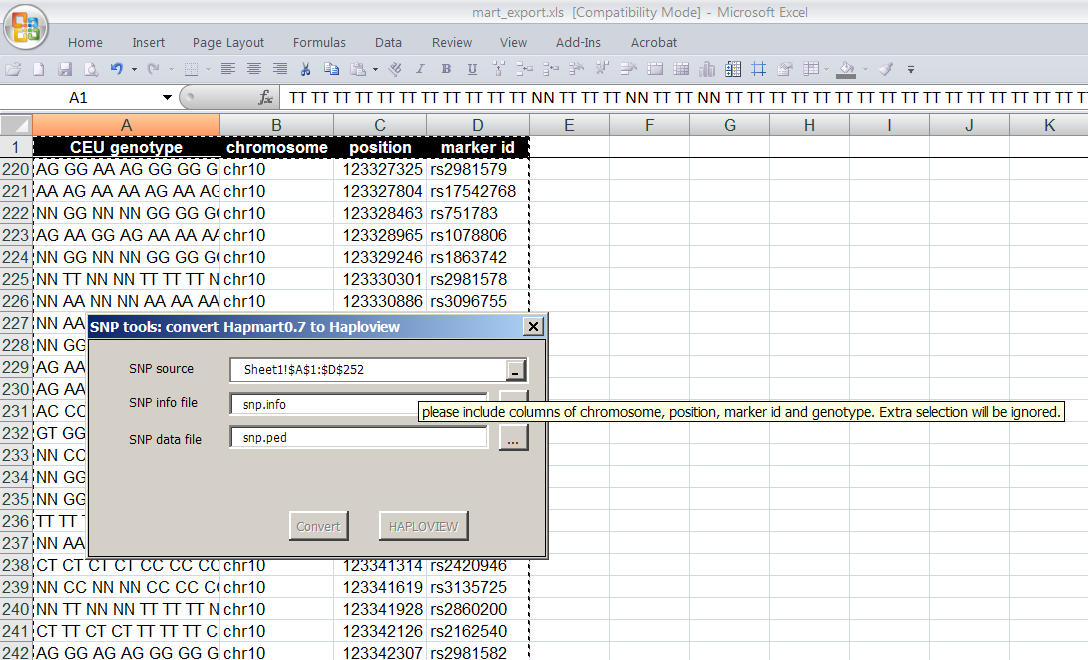Image resolution: width=1088 pixels, height=660 pixels.
Task: Select column D header
Action: 477,126
